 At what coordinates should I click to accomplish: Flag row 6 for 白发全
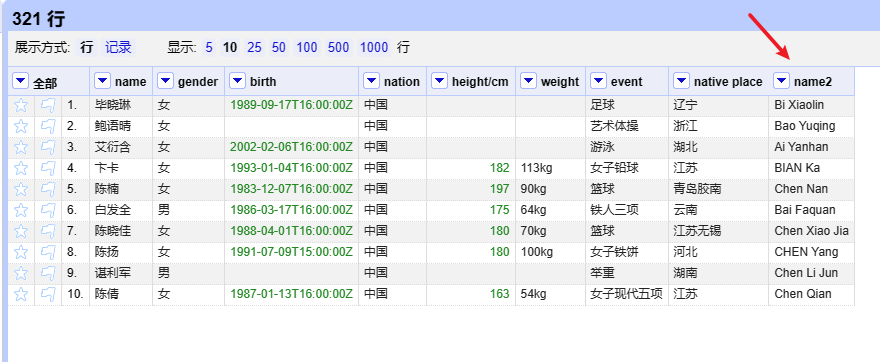[49, 210]
